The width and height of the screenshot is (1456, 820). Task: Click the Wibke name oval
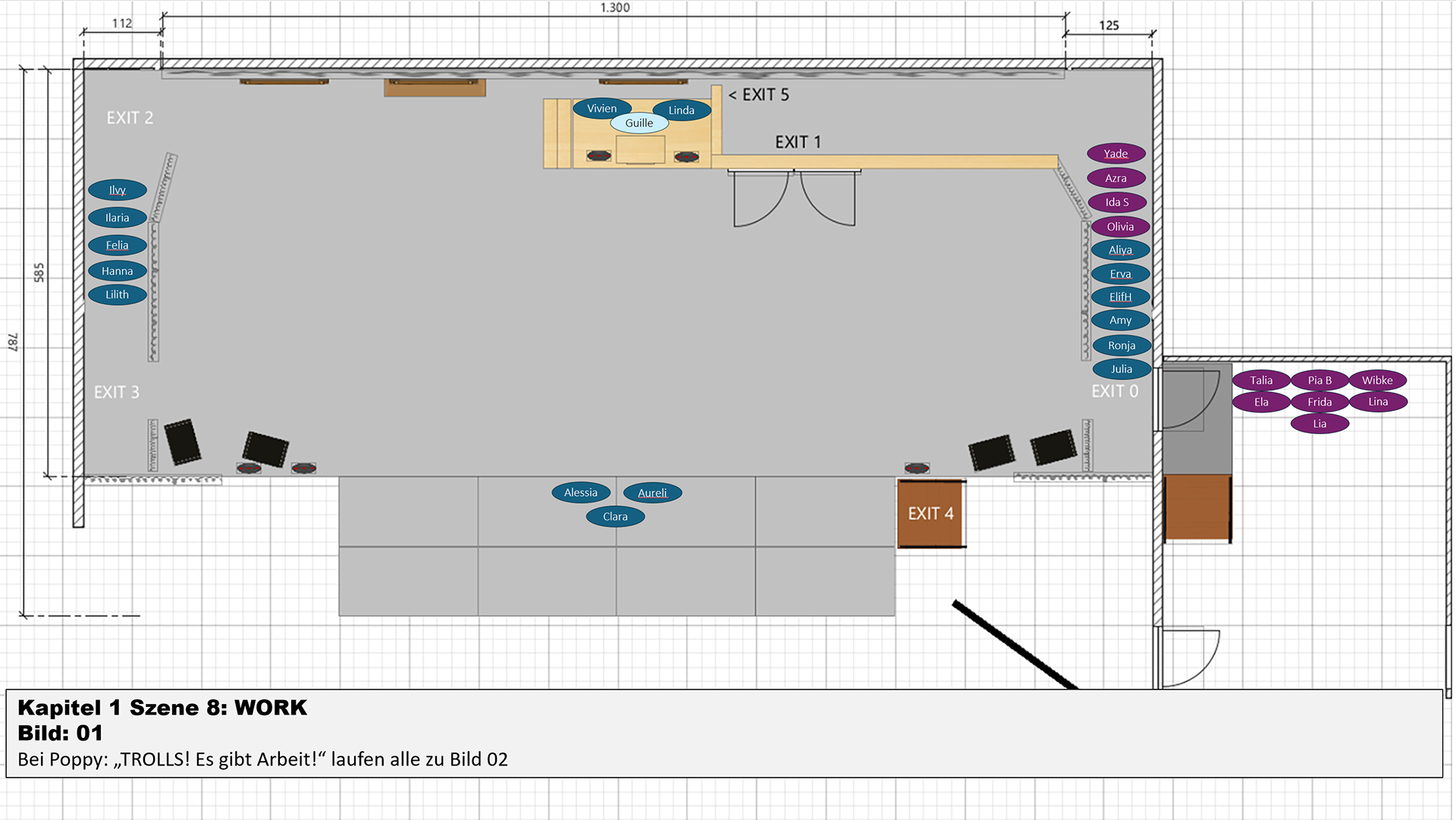[x=1377, y=381]
